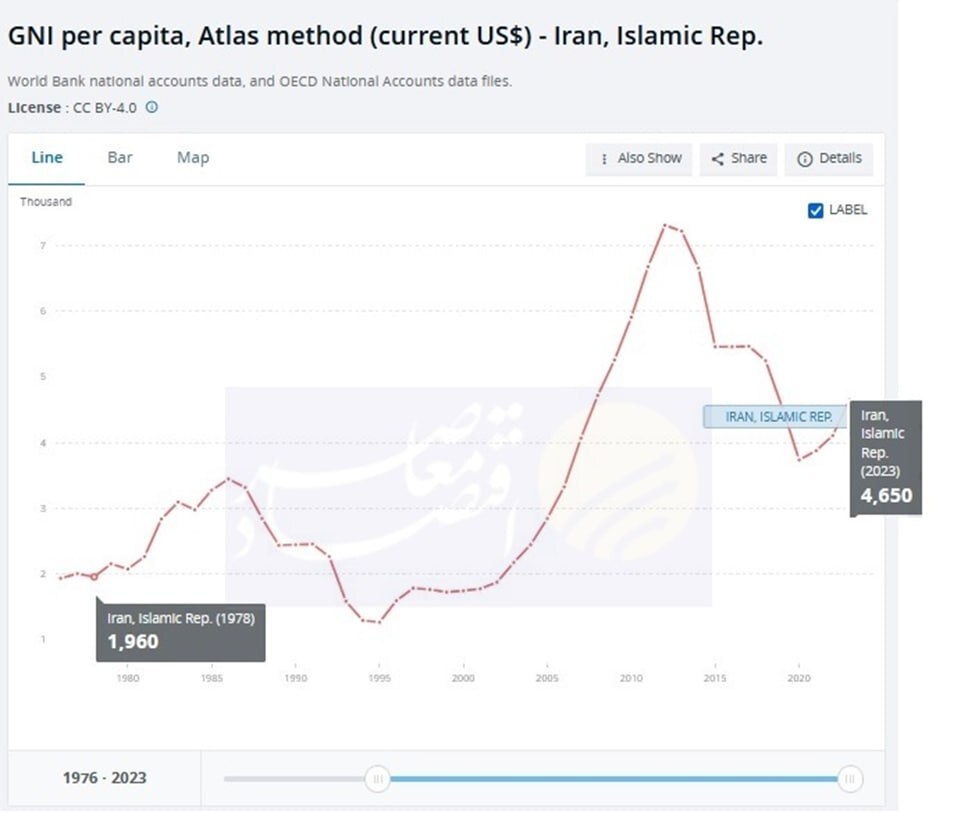The image size is (975, 818).
Task: Open the Also Show options menu
Action: click(x=640, y=158)
